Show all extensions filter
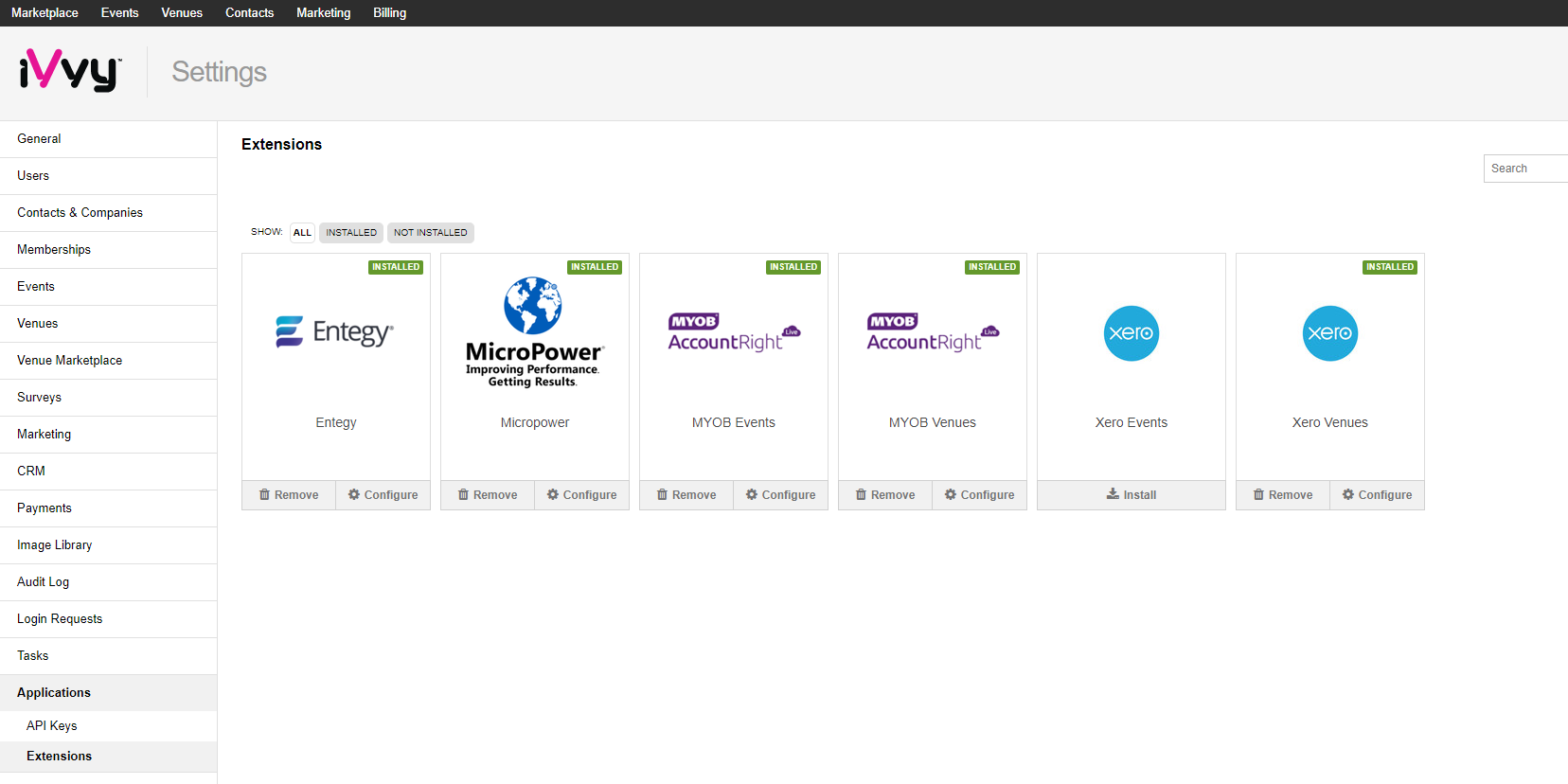The height and width of the screenshot is (784, 1568). point(302,233)
